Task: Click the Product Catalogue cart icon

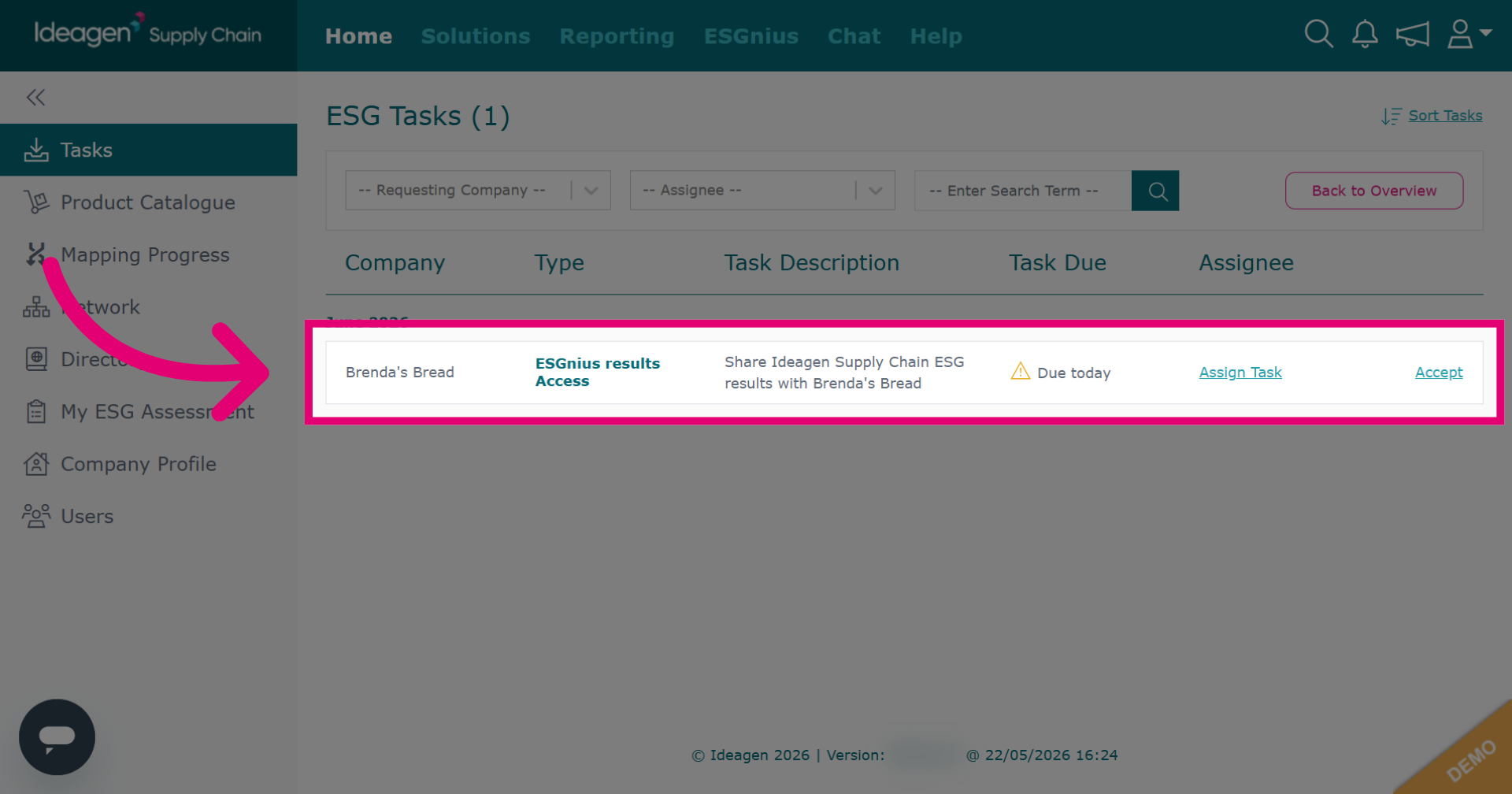Action: [x=36, y=202]
